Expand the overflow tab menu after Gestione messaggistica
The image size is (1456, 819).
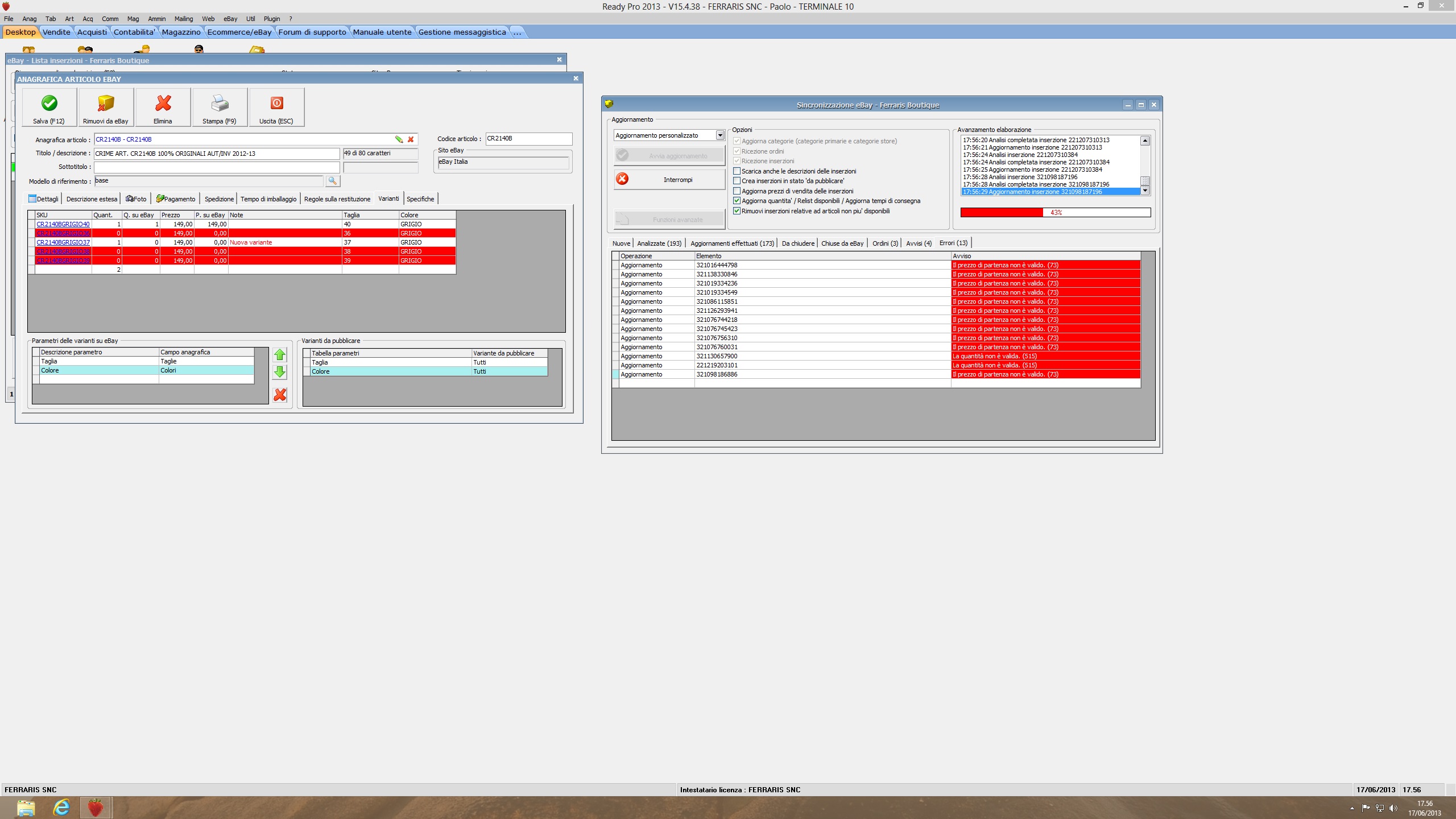tap(517, 32)
